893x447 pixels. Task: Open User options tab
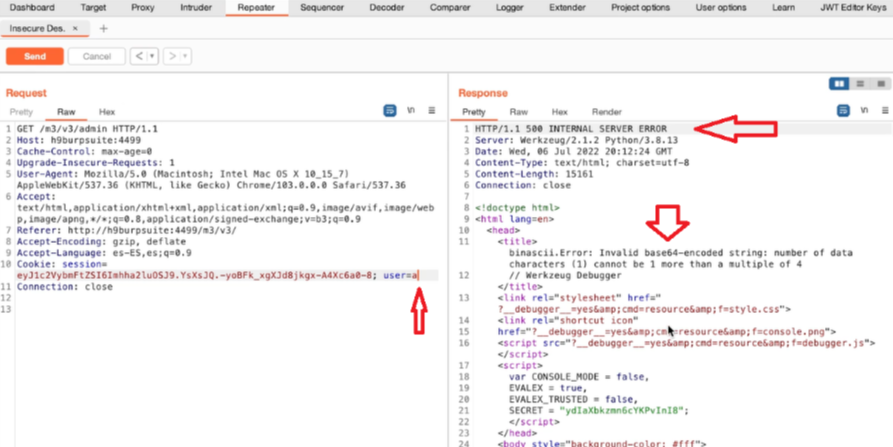click(x=720, y=7)
